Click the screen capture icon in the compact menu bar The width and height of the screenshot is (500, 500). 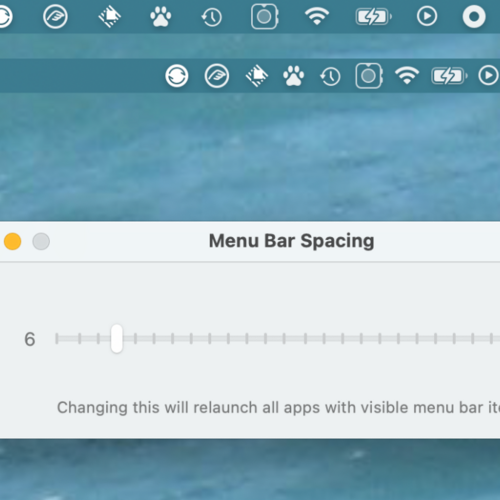(369, 76)
